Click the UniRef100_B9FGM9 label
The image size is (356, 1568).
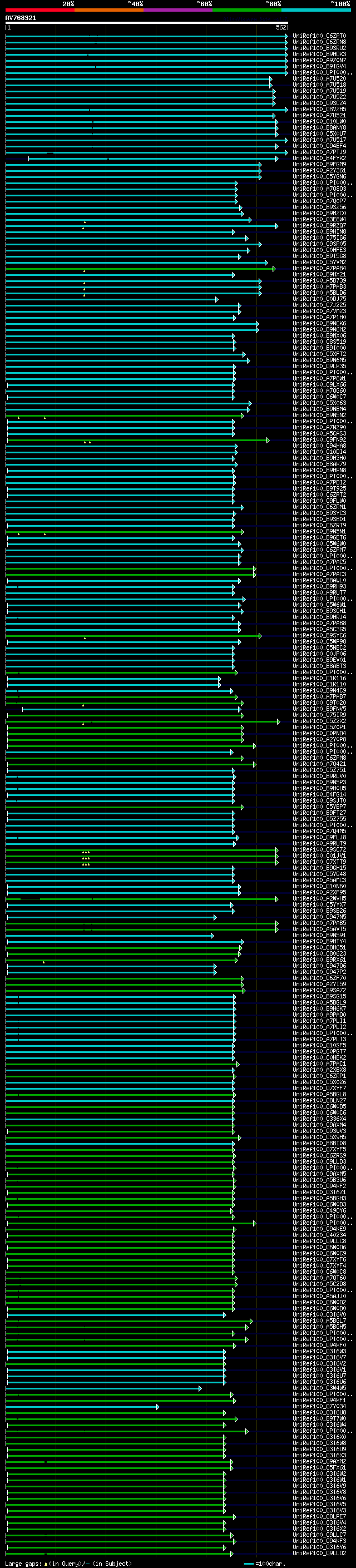(319, 164)
